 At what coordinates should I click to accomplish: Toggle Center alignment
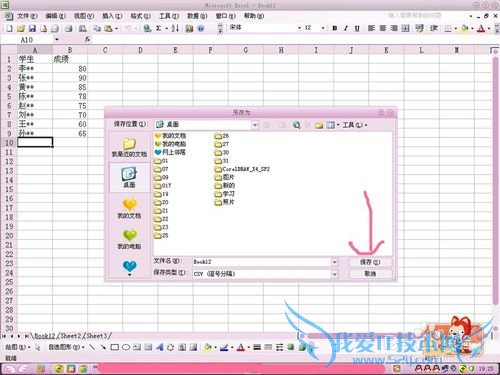point(383,28)
